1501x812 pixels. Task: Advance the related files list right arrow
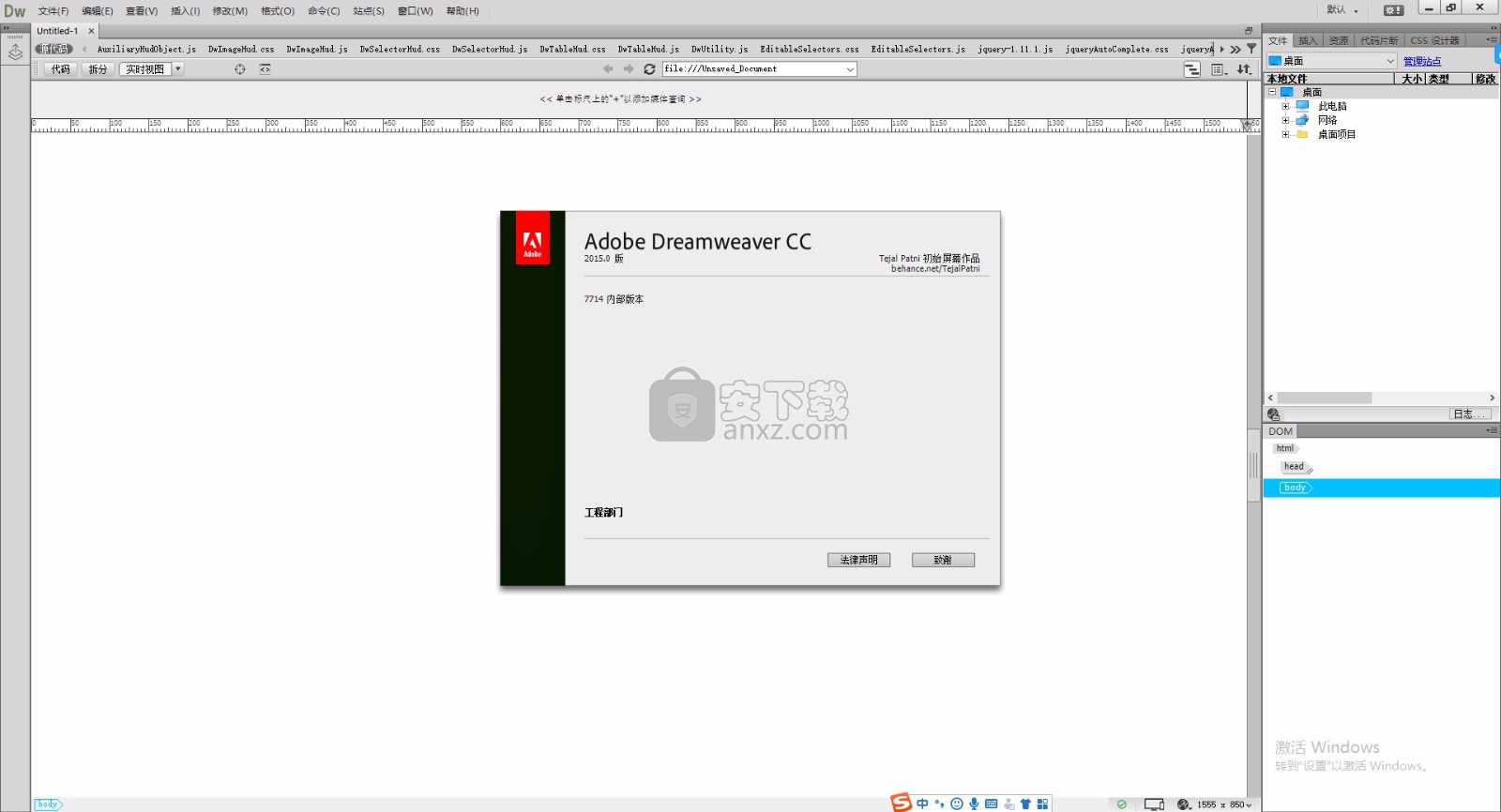point(1221,49)
